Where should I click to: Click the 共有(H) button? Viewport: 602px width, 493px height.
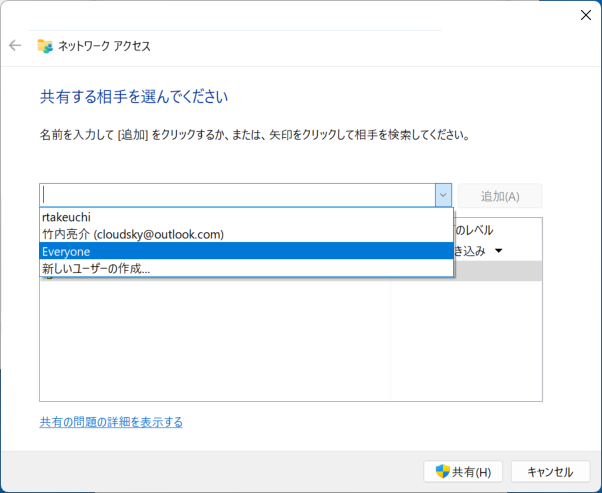click(463, 471)
